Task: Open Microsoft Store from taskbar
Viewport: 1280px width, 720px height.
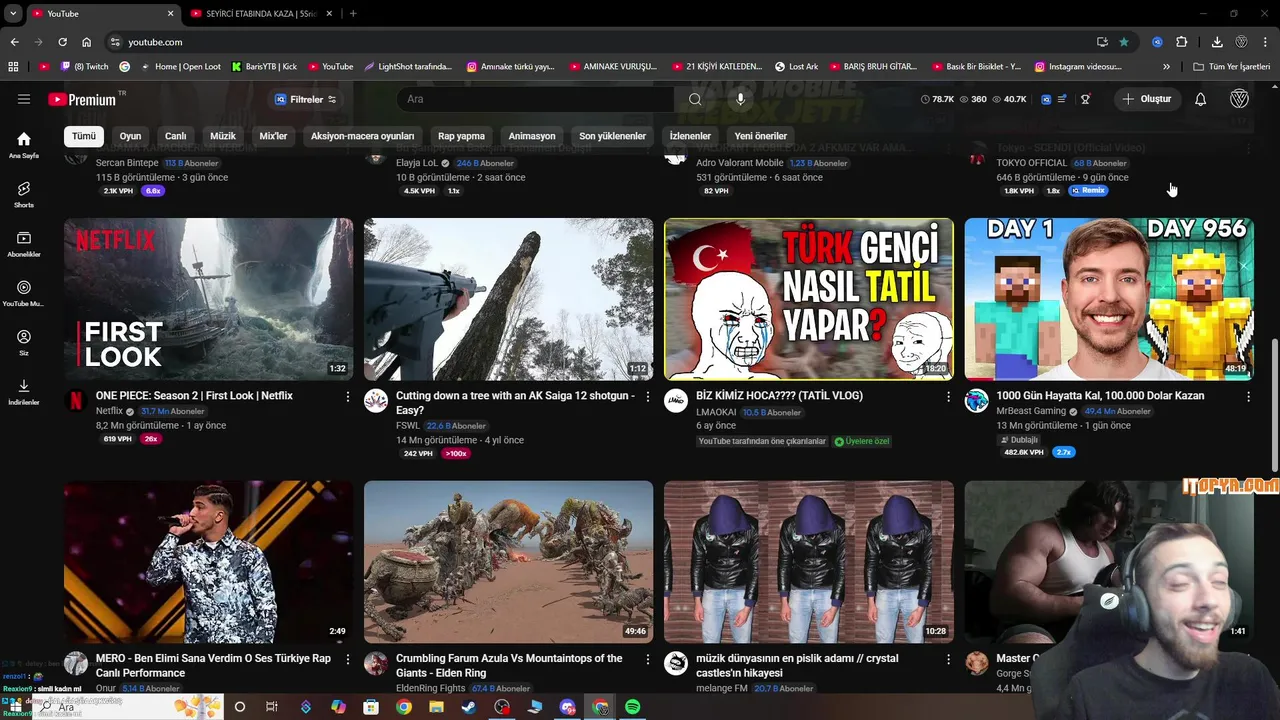Action: (371, 707)
